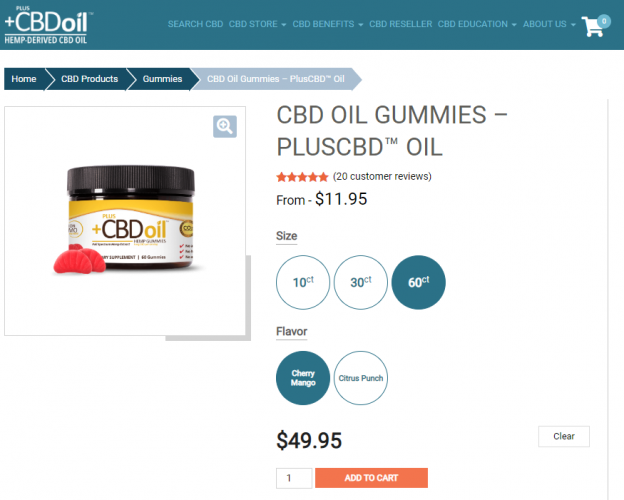
Task: Select the 60ct size option
Action: [x=418, y=282]
